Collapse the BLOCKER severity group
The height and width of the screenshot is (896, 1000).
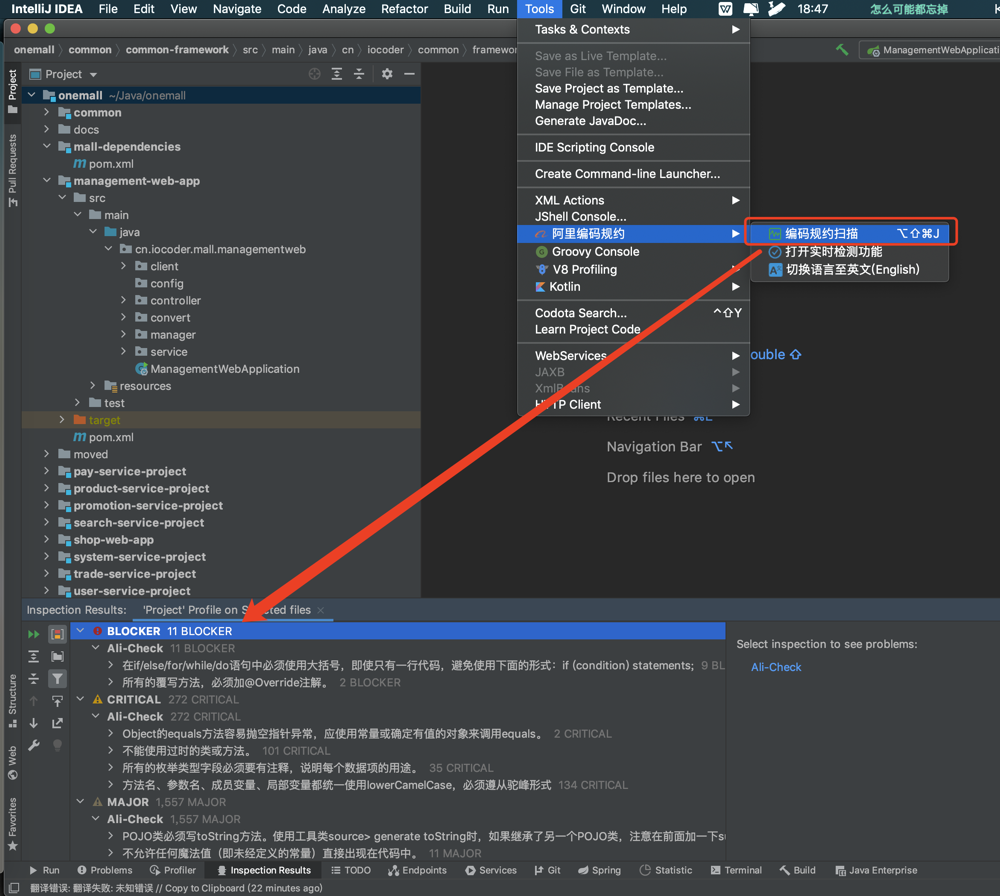(x=80, y=631)
